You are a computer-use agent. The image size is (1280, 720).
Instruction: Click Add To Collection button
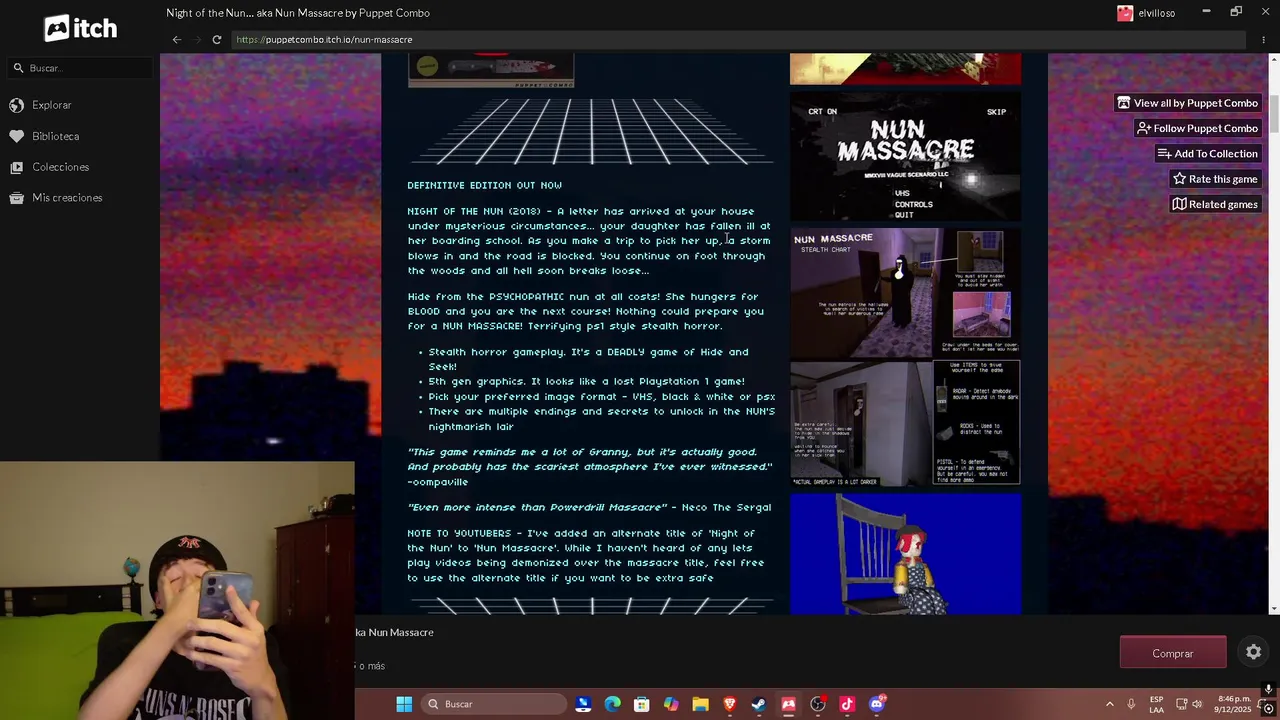(x=1207, y=153)
